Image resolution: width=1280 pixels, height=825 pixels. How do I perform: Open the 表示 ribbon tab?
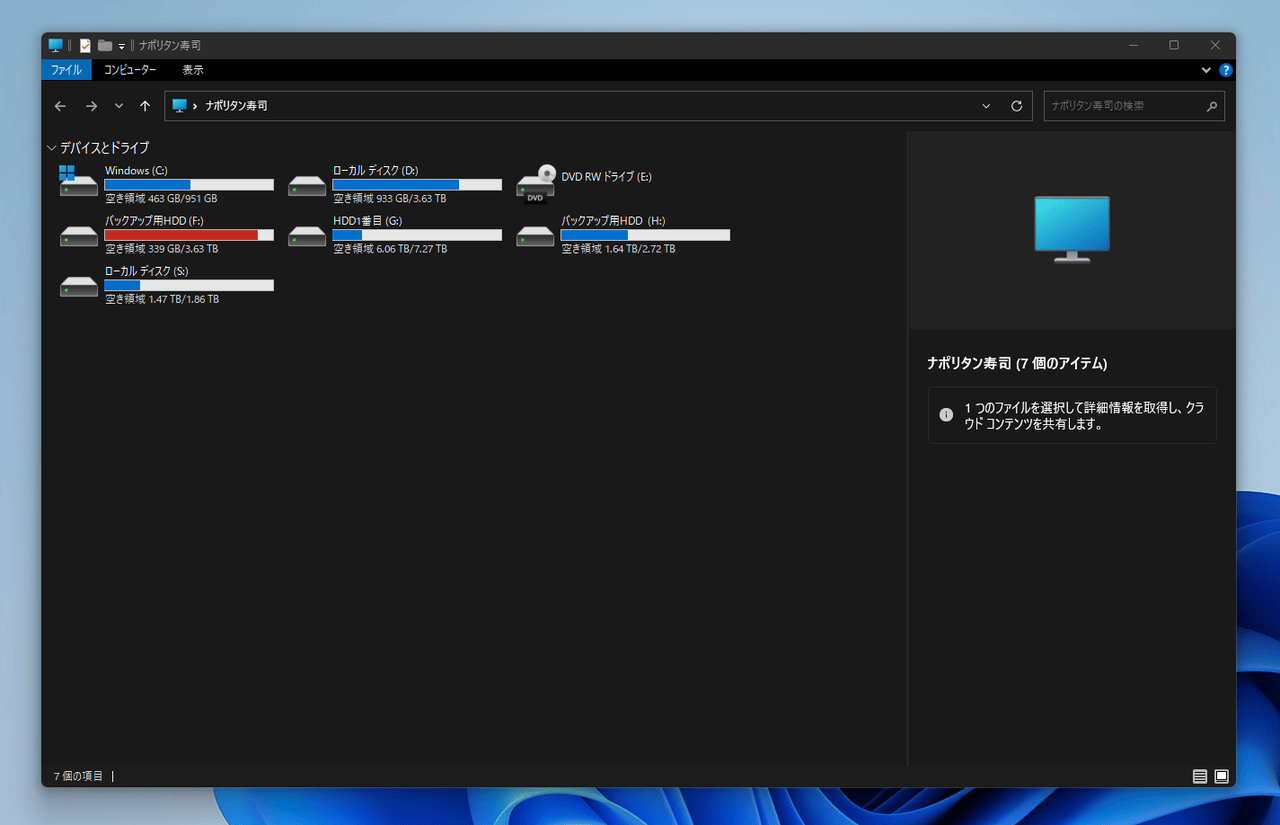tap(193, 70)
